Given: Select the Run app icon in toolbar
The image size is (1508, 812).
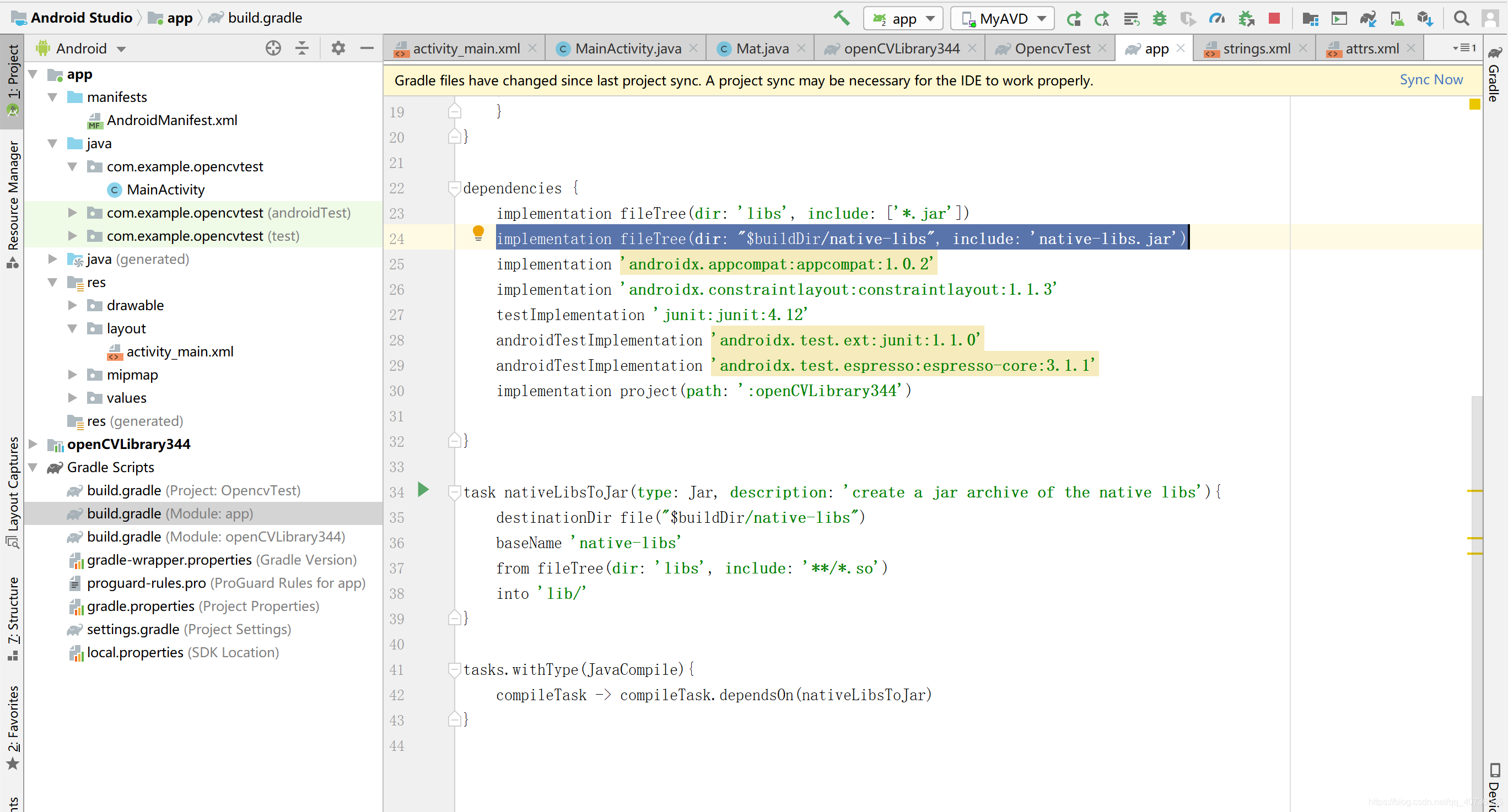Looking at the screenshot, I should (1072, 17).
